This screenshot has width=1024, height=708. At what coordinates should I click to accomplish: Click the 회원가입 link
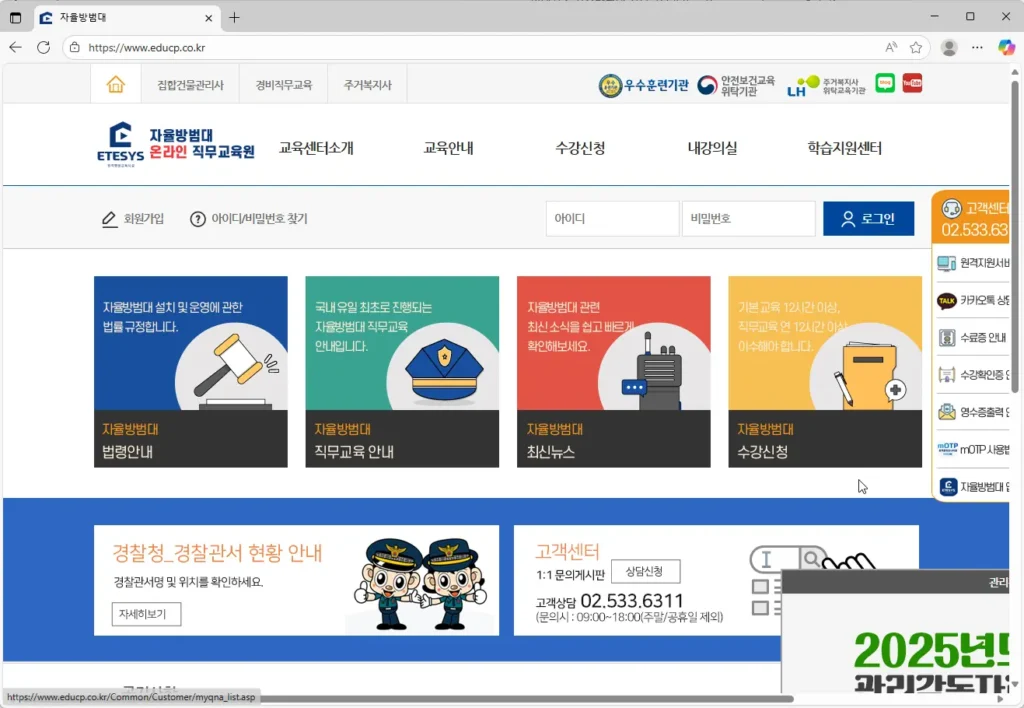click(133, 219)
